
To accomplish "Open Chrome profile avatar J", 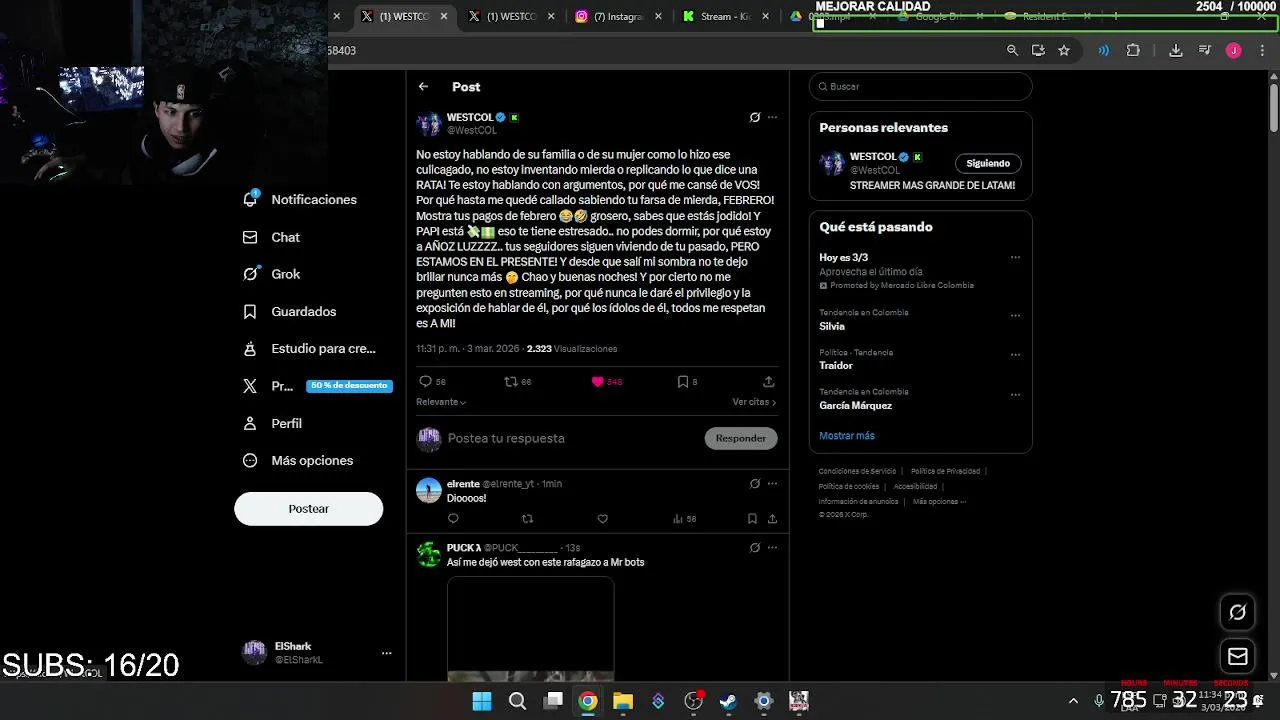I will click(x=1233, y=50).
